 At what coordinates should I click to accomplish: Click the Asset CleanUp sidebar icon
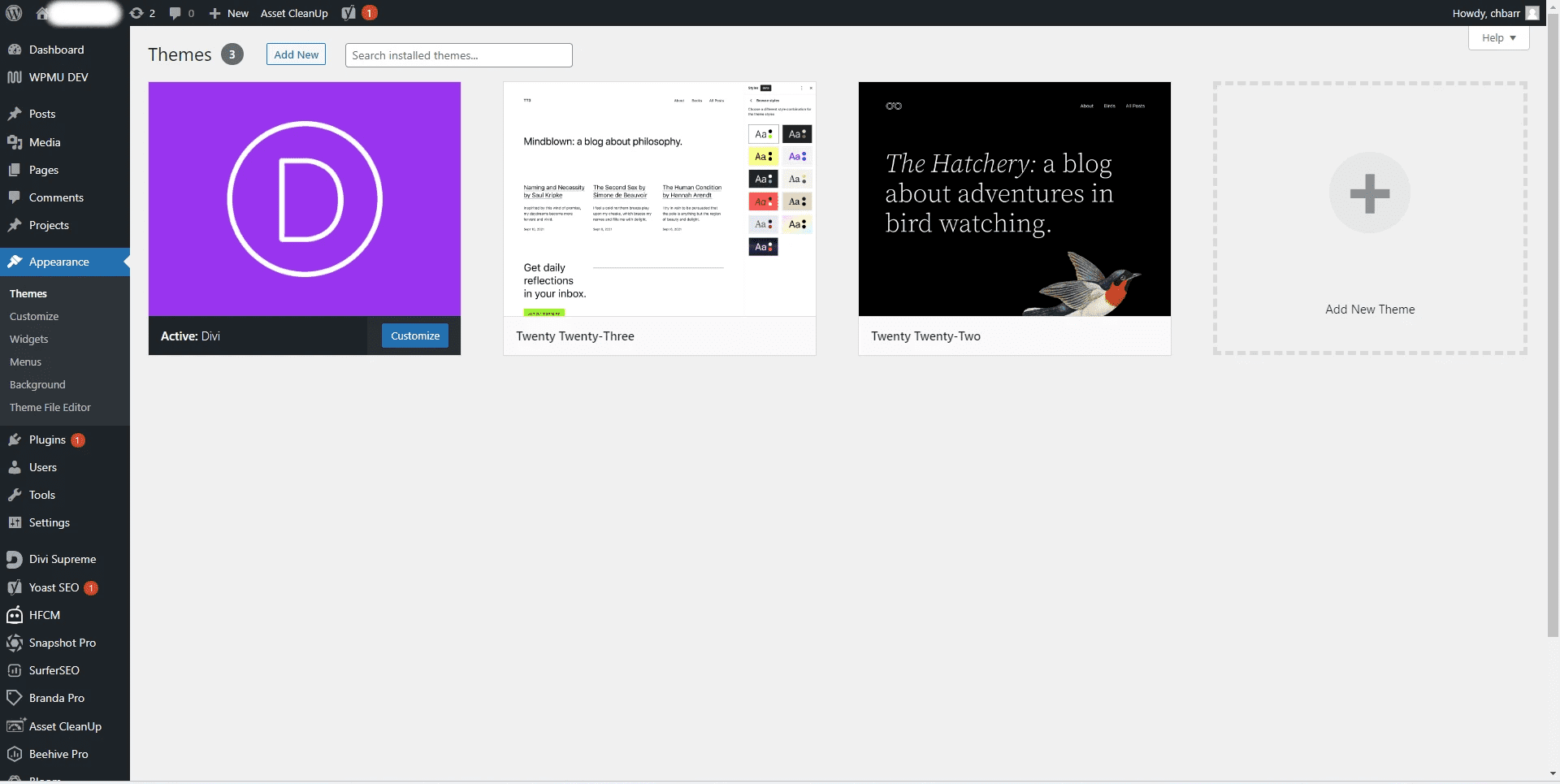pyautogui.click(x=15, y=726)
